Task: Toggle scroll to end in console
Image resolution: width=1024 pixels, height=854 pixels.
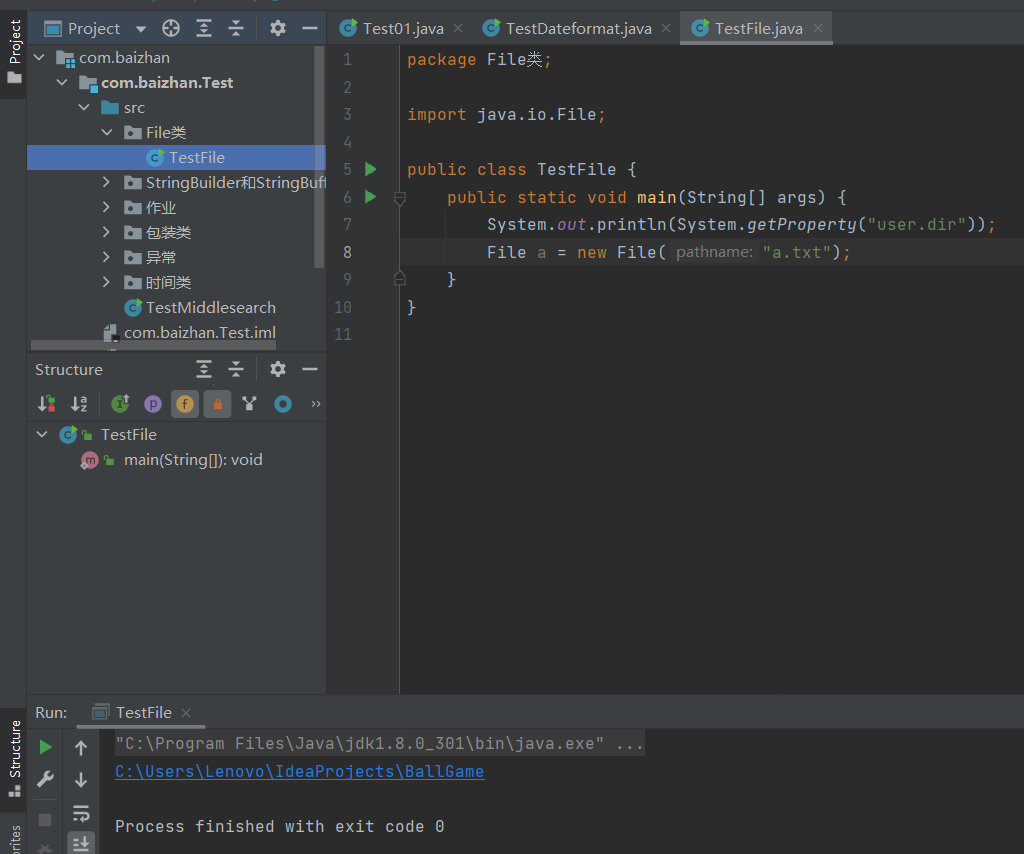Action: [x=81, y=844]
